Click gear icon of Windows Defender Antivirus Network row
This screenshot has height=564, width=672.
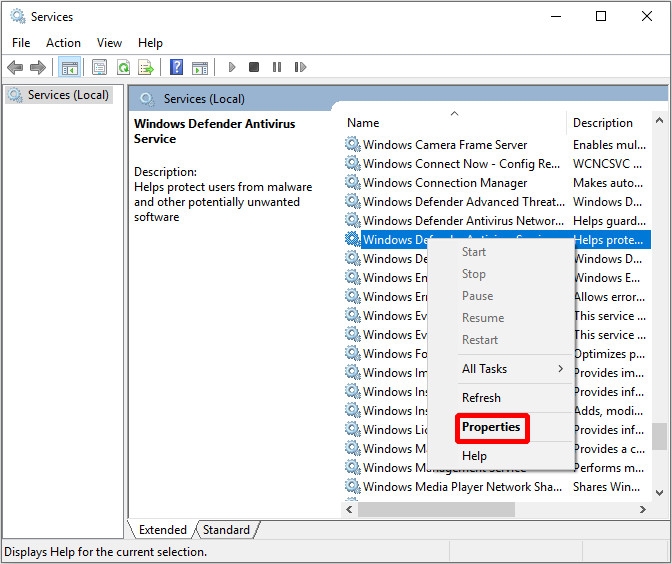pyautogui.click(x=352, y=220)
